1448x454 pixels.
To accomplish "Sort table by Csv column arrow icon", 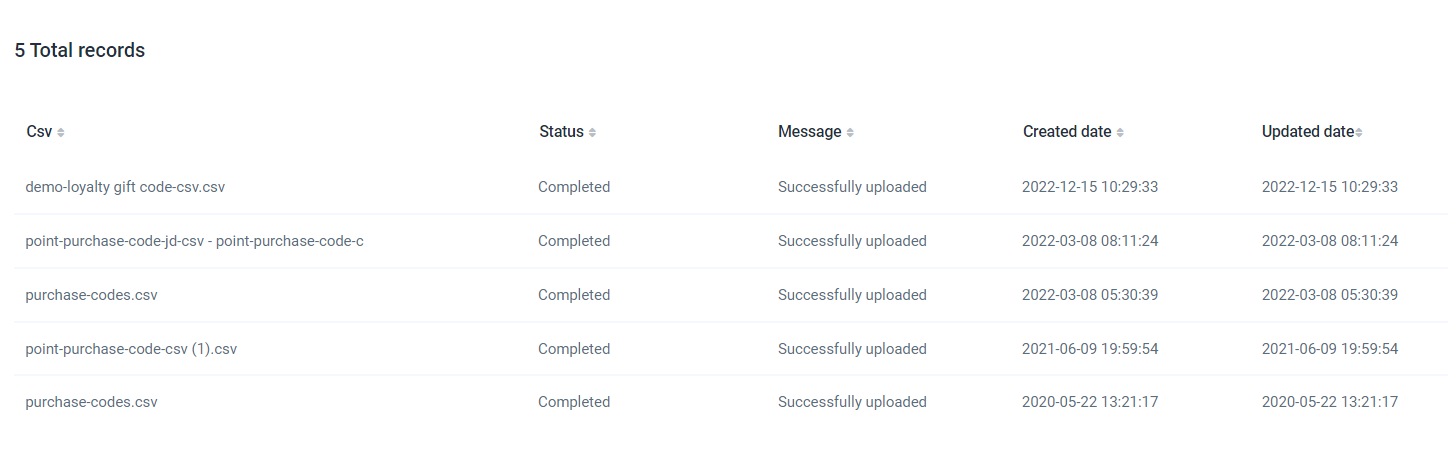I will 61,132.
